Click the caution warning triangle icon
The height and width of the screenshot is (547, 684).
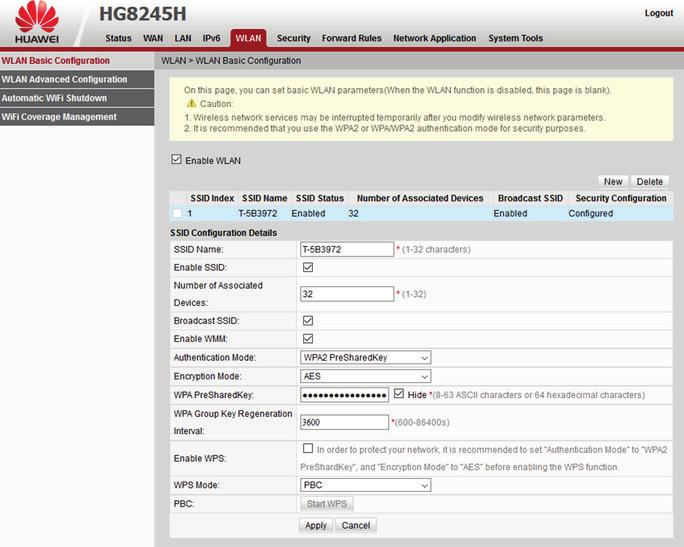tap(192, 103)
